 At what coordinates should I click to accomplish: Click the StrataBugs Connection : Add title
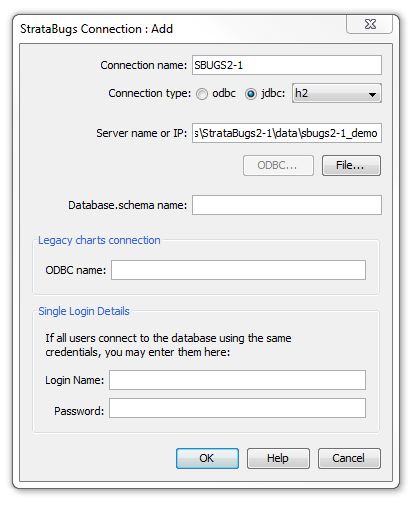pos(96,29)
